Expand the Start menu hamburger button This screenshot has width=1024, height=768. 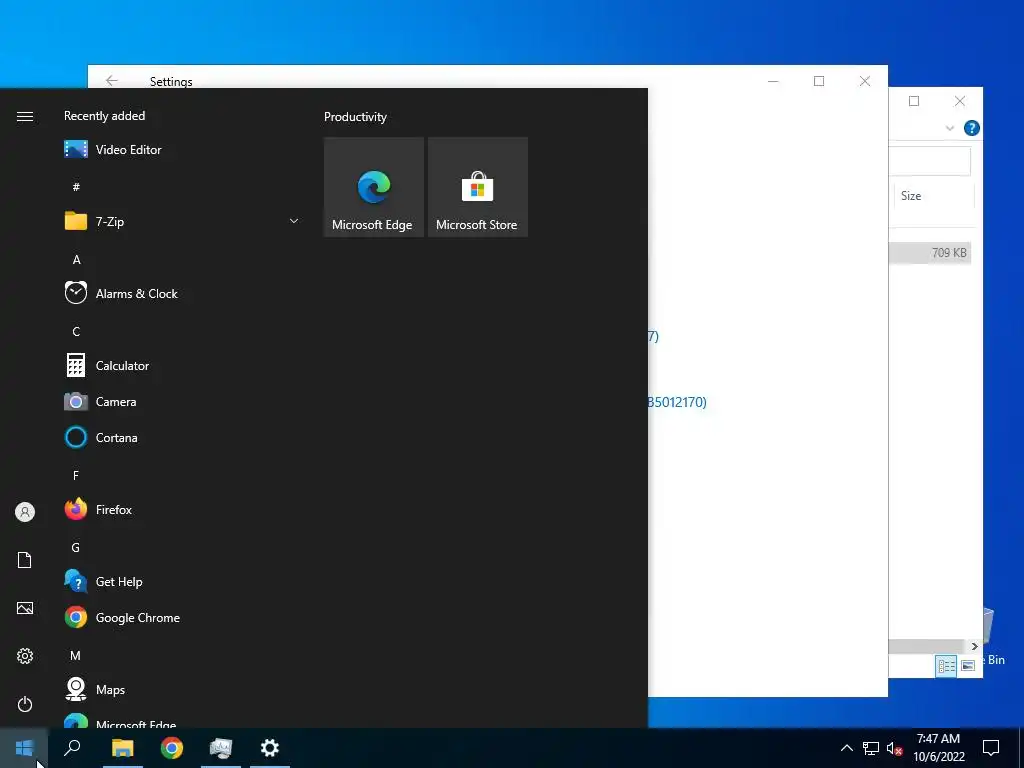(x=25, y=116)
